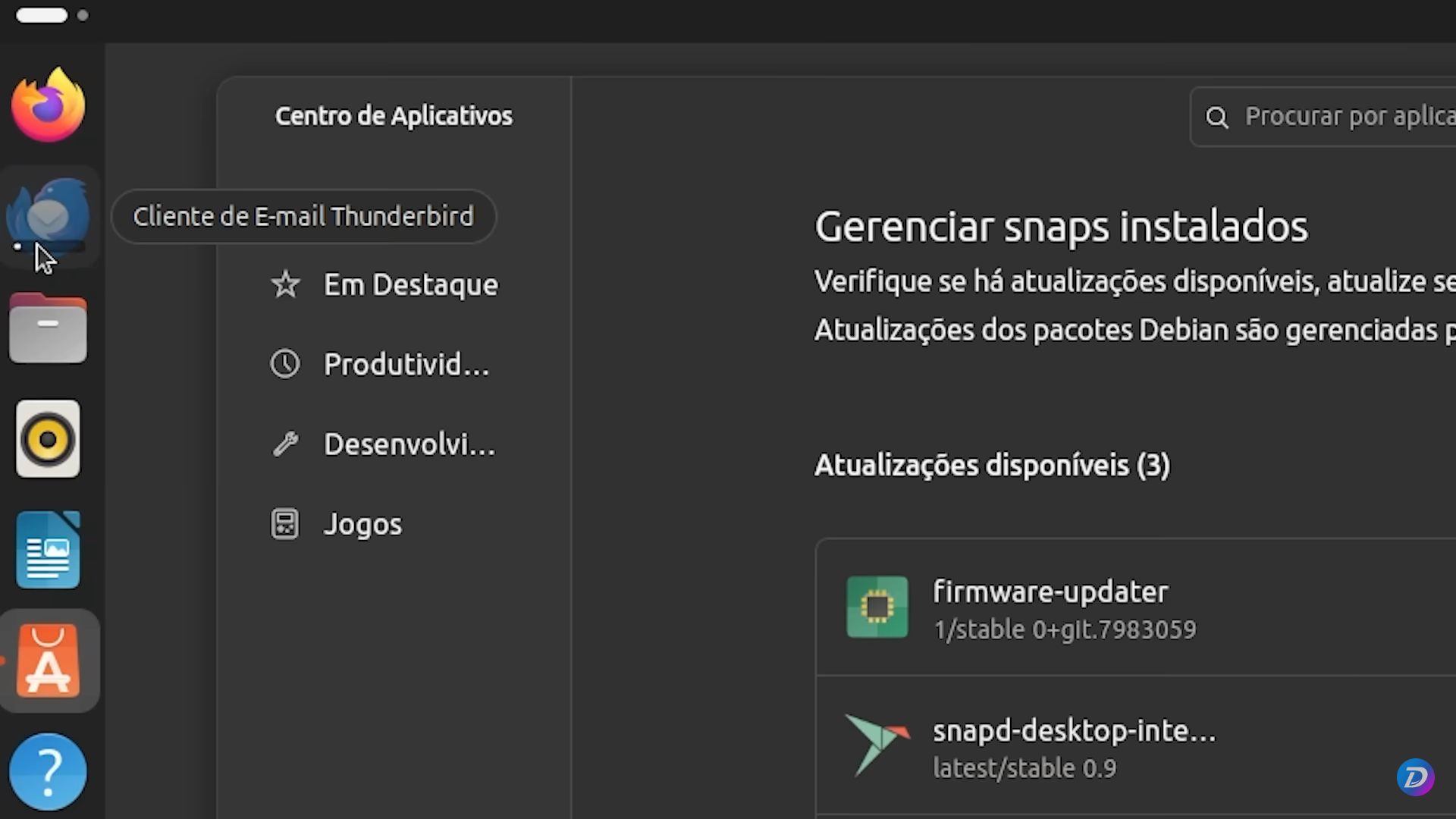This screenshot has width=1456, height=819.
Task: Launch LibreOffice Writer from the dock
Action: pyautogui.click(x=48, y=549)
